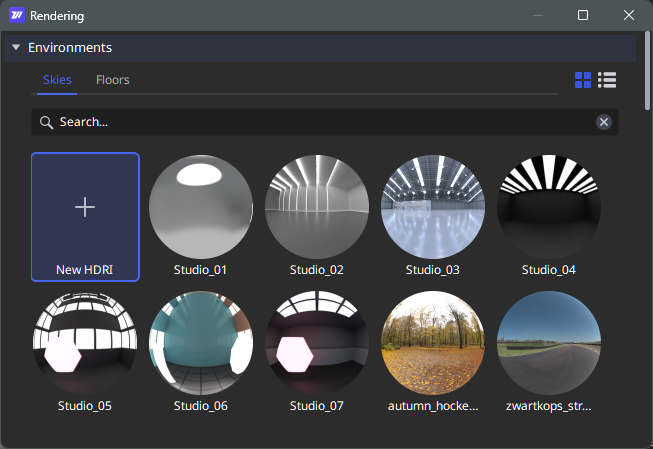The image size is (653, 449).
Task: Pick the Studio_05 HDRI thumbnail
Action: click(85, 344)
